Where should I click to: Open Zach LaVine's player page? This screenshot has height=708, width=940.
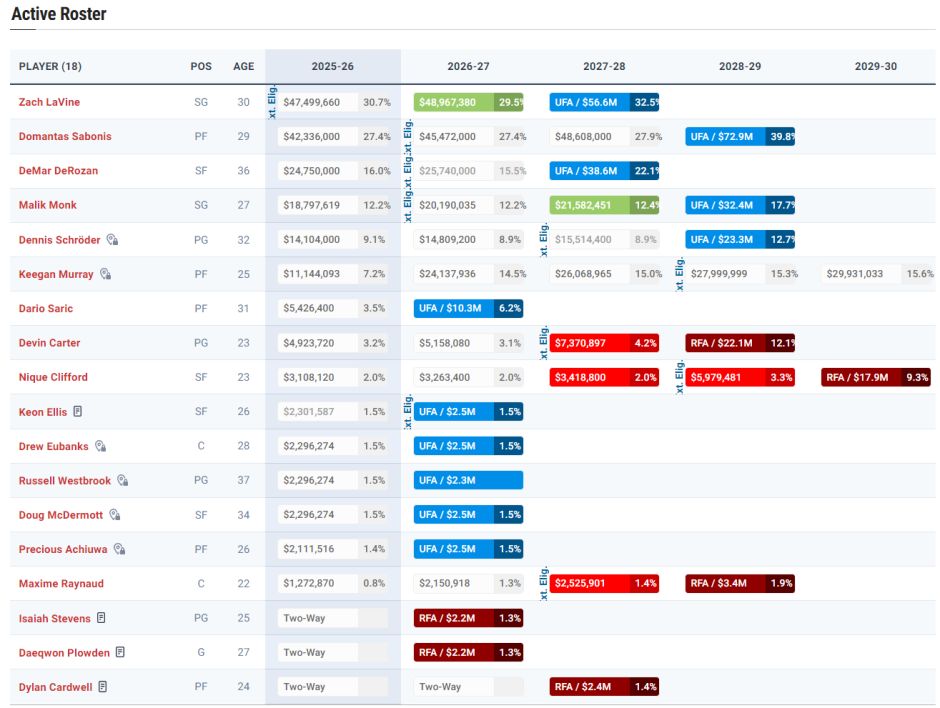pos(49,102)
